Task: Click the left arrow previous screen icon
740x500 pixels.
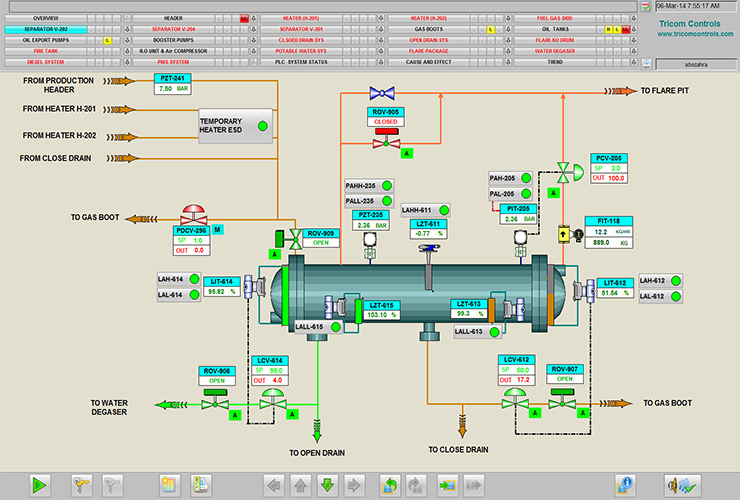Action: [274, 486]
